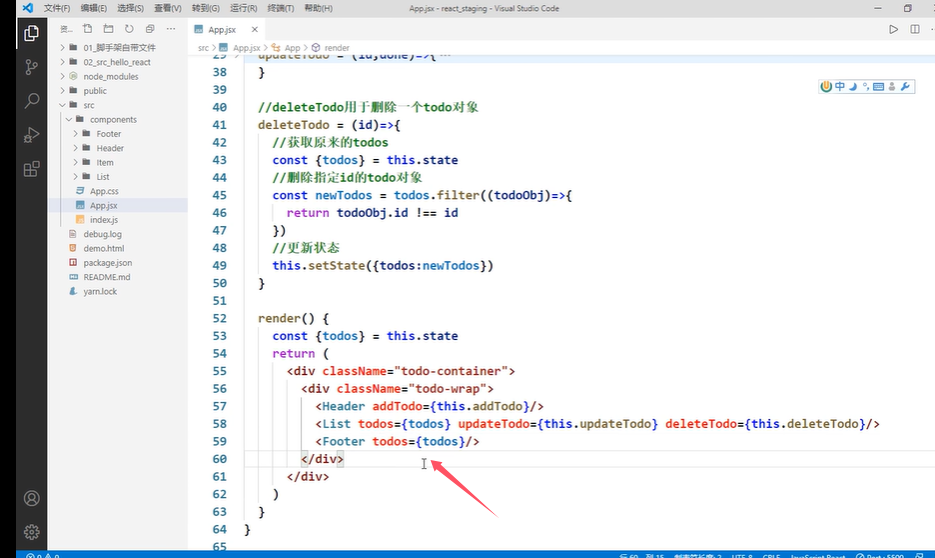Expand the Item folder
Screen dimensions: 935x558
(x=105, y=162)
